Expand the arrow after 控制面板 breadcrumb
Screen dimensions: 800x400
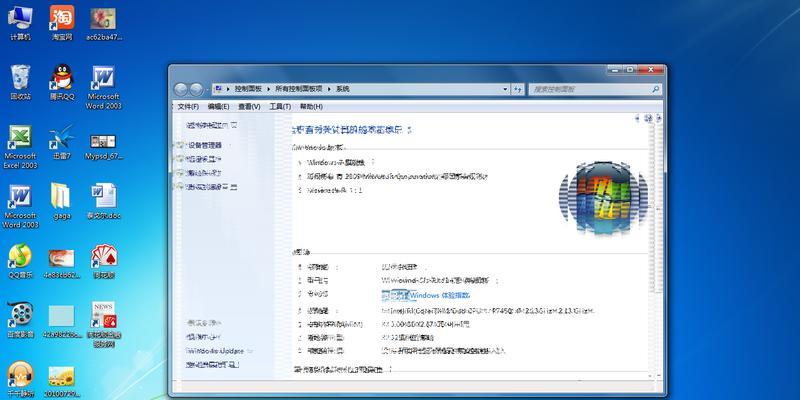[269, 89]
